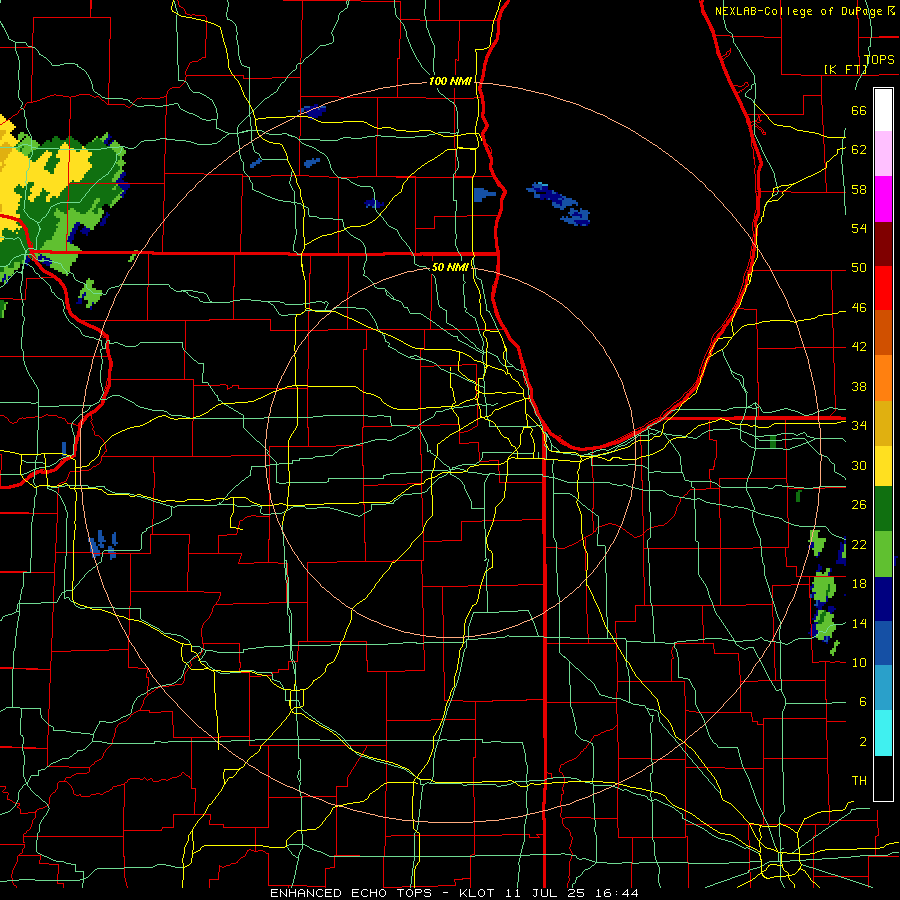The image size is (900, 900).
Task: Click the '26' legend value
Action: pyautogui.click(x=859, y=505)
